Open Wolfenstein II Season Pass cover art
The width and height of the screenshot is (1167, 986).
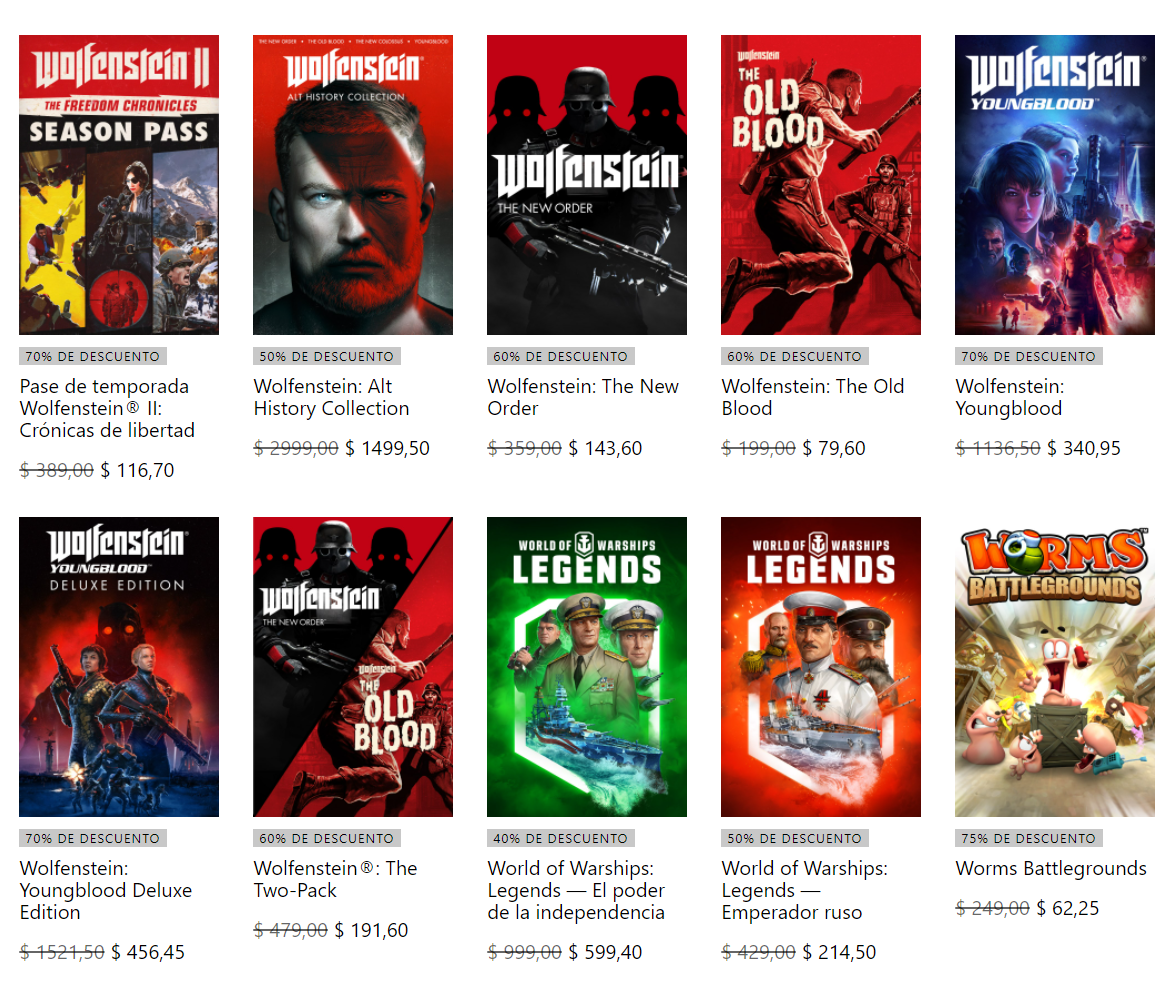pos(119,185)
